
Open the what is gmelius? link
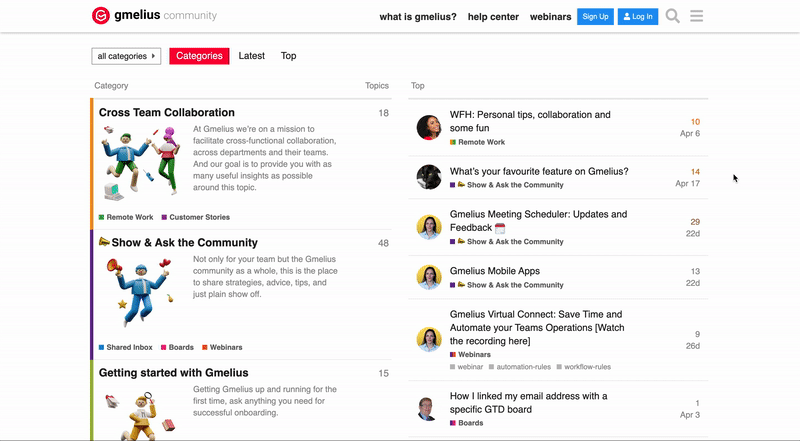click(418, 17)
